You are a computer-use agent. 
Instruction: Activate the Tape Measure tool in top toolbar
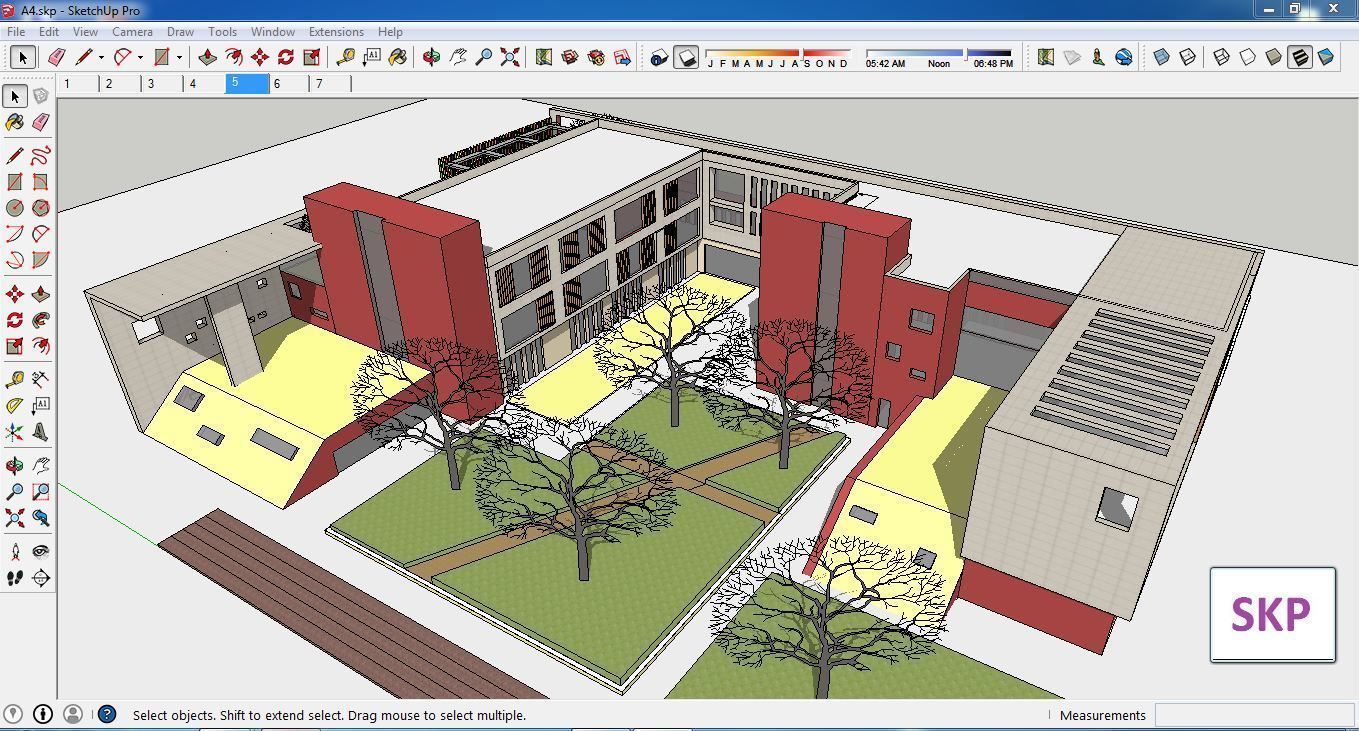tap(345, 57)
